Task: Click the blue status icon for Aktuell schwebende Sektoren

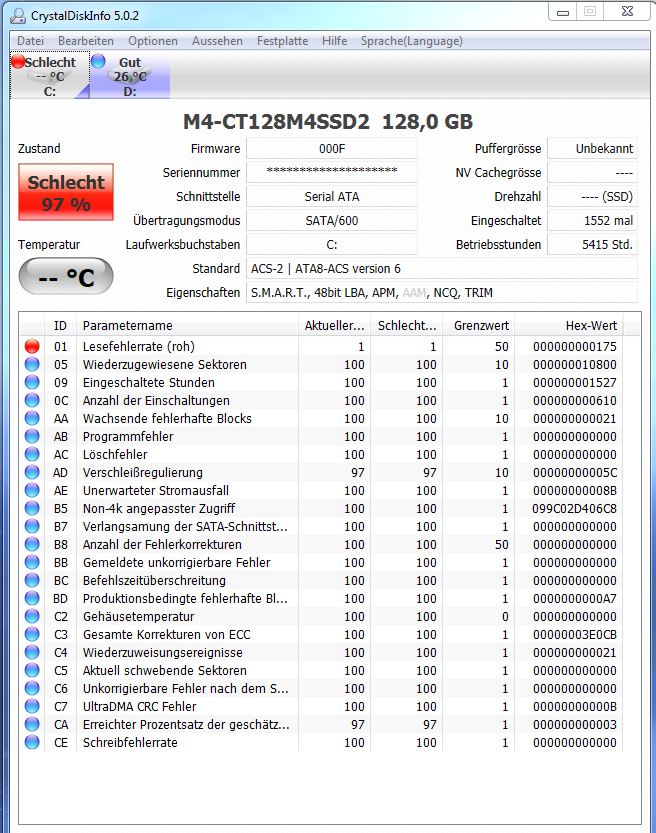Action: [32, 670]
